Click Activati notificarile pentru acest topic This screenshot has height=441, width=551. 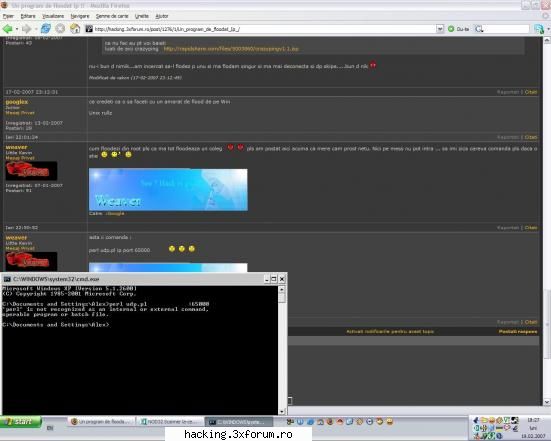pos(390,331)
